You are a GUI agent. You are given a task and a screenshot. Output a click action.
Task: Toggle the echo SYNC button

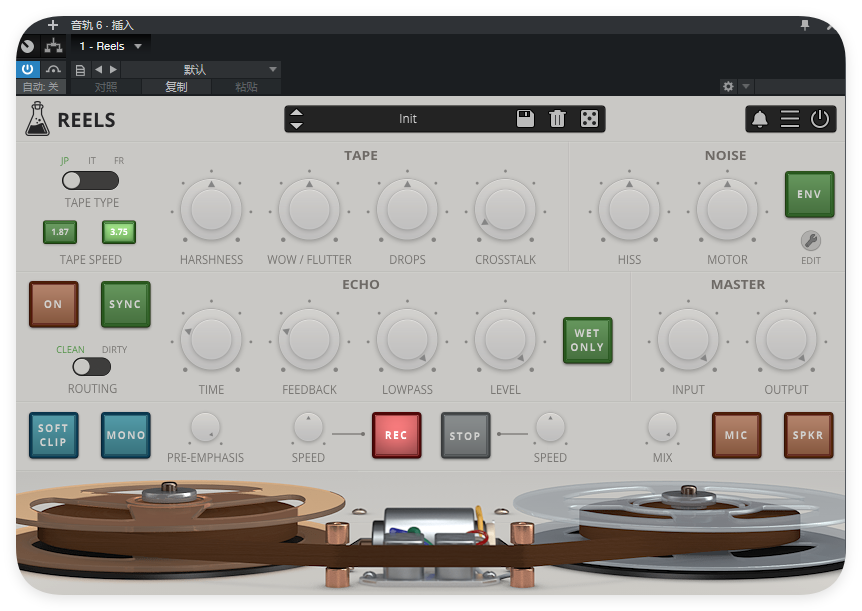click(125, 304)
